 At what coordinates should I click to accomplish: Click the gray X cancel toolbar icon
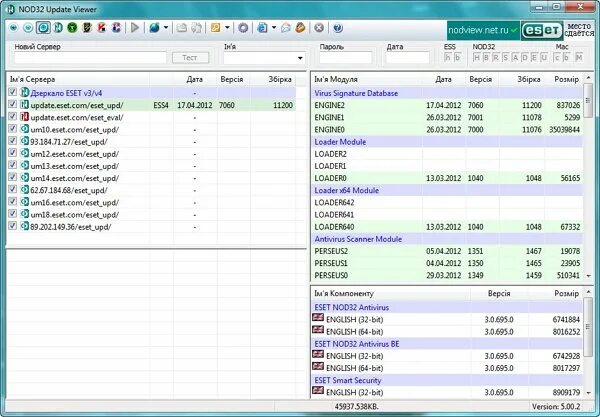click(319, 28)
